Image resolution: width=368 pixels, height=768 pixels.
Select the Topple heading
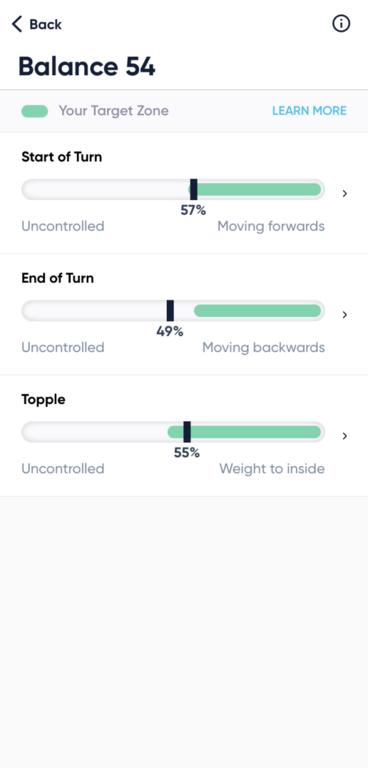[x=44, y=400]
